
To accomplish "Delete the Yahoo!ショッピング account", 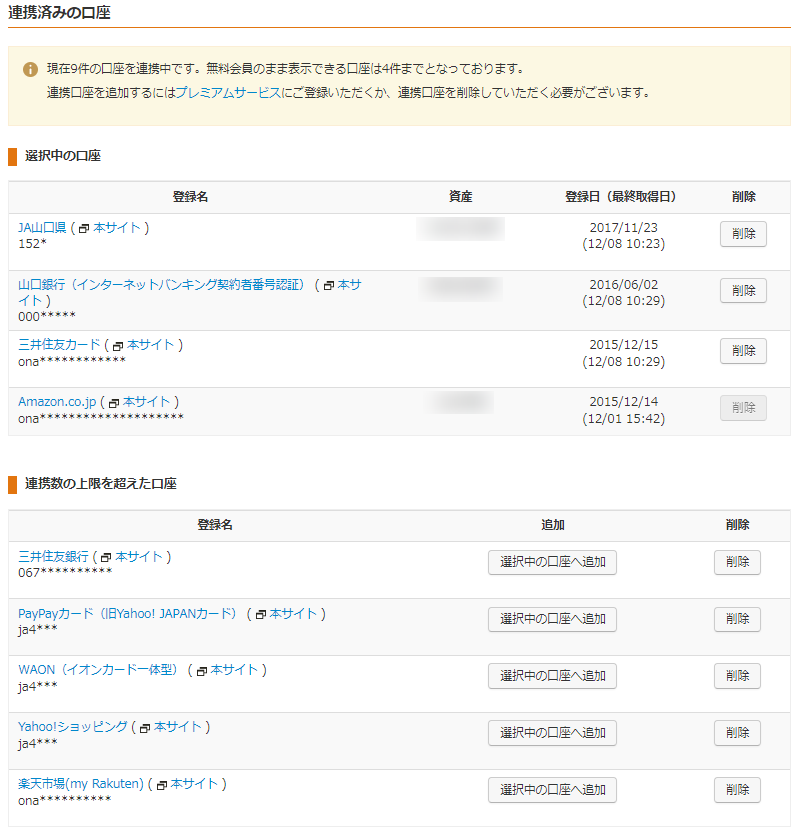I will (x=736, y=733).
